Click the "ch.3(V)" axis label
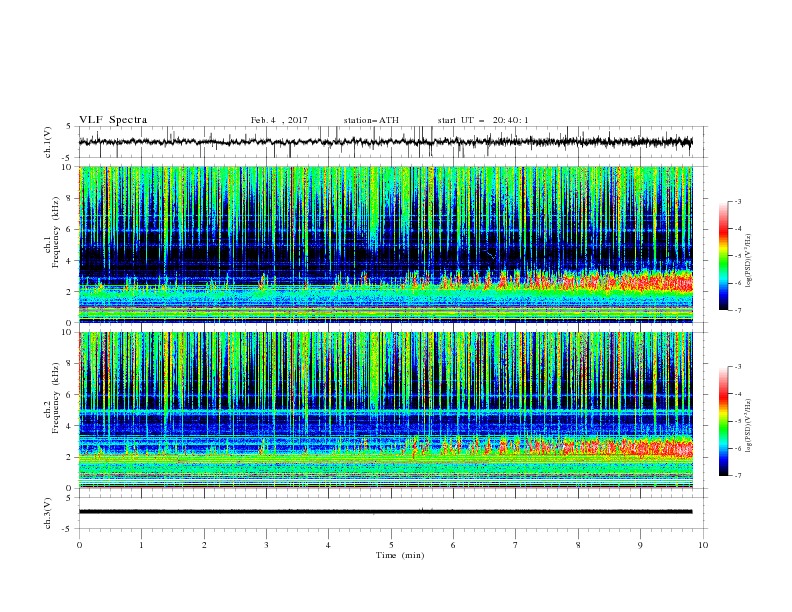This screenshot has height=612, width=792. [x=48, y=513]
